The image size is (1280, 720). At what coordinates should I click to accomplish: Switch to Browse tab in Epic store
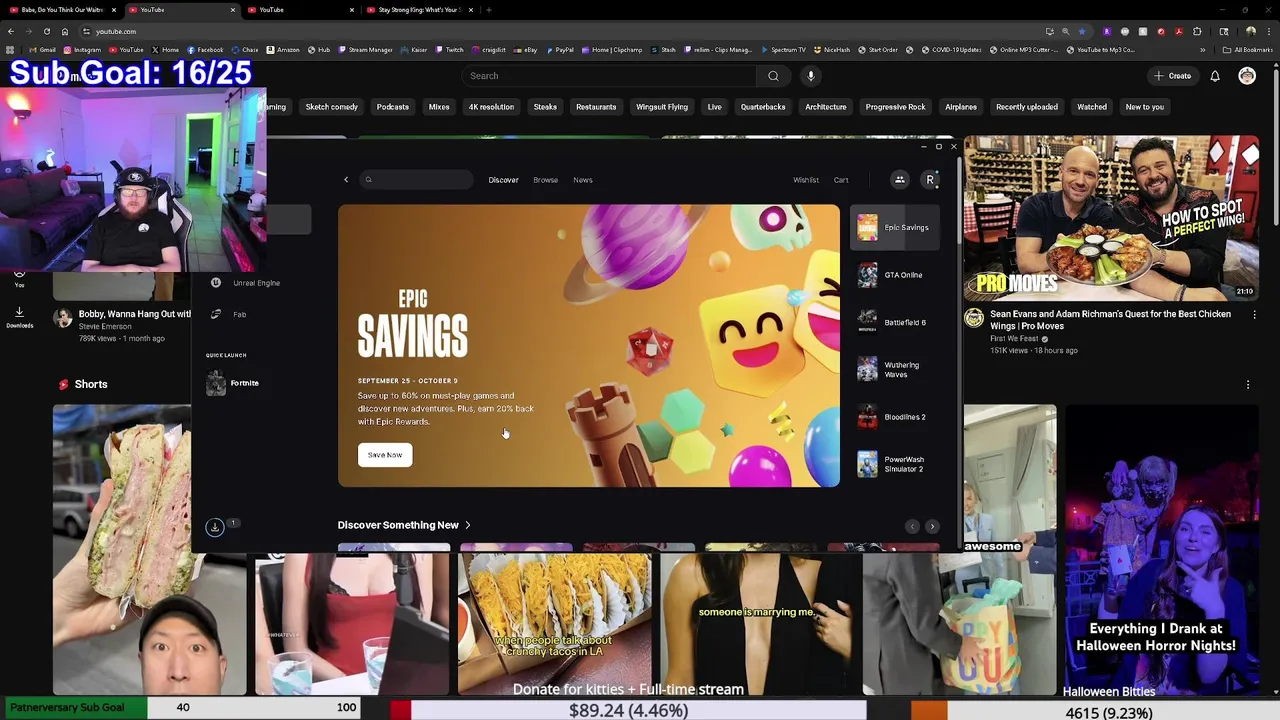click(545, 180)
